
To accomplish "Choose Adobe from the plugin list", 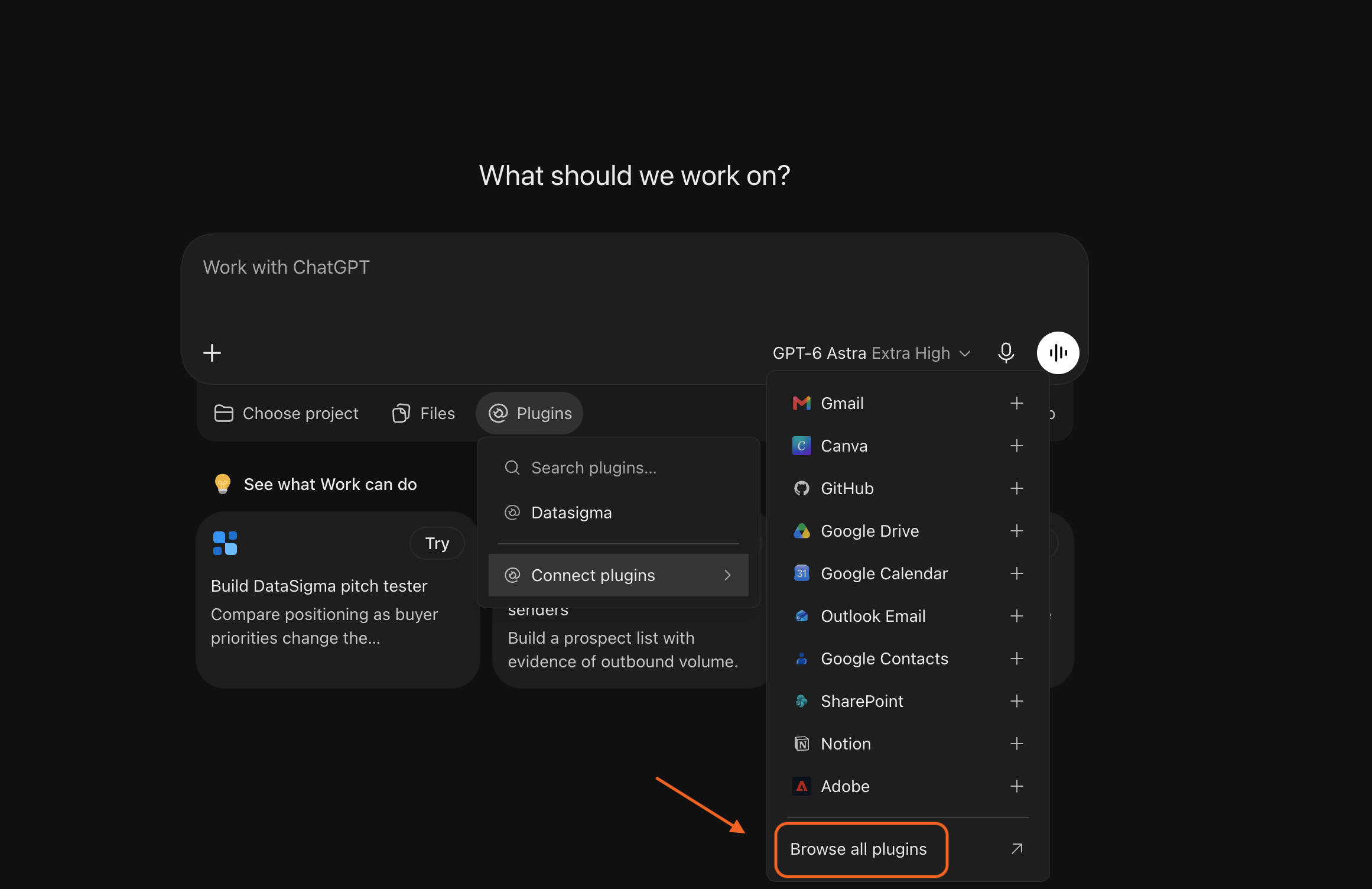I will 908,786.
